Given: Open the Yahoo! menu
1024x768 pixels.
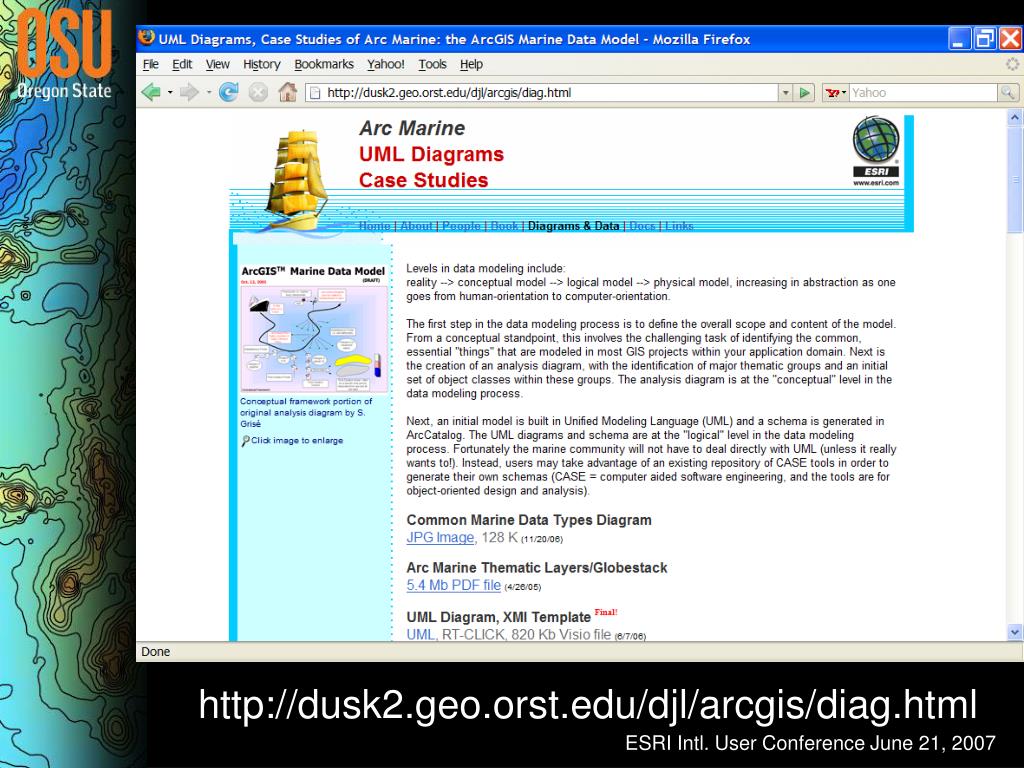Looking at the screenshot, I should (x=385, y=64).
